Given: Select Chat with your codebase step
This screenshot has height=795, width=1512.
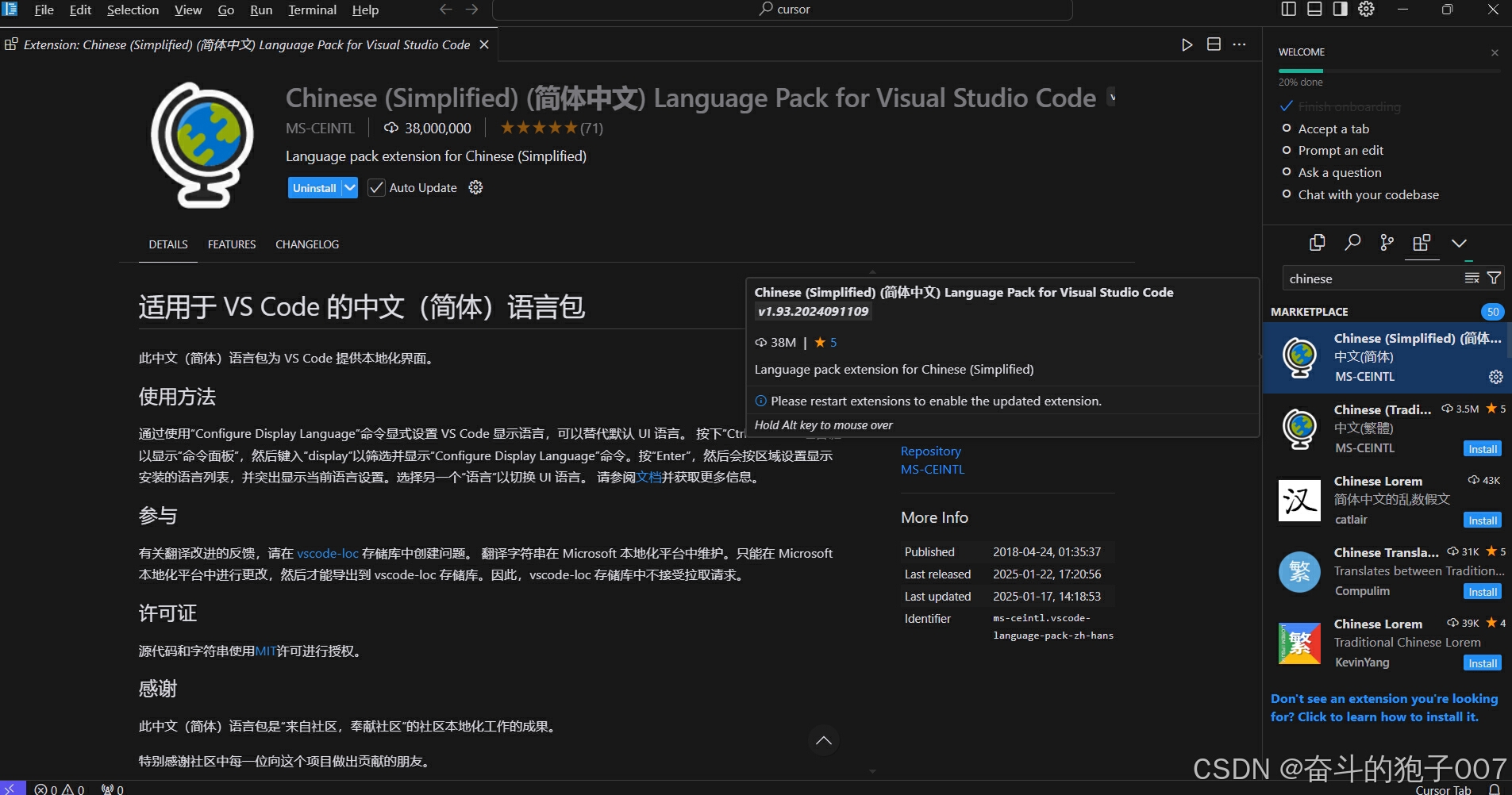Looking at the screenshot, I should pyautogui.click(x=1368, y=194).
